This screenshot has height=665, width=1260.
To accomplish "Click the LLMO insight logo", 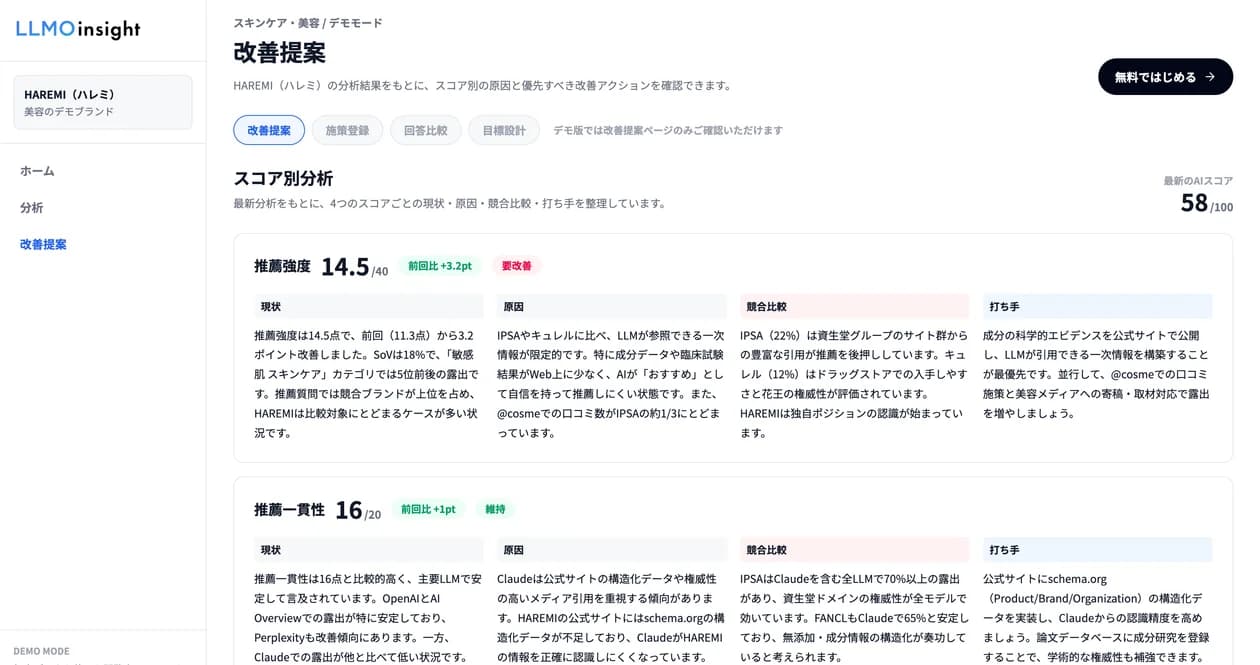I will [78, 30].
